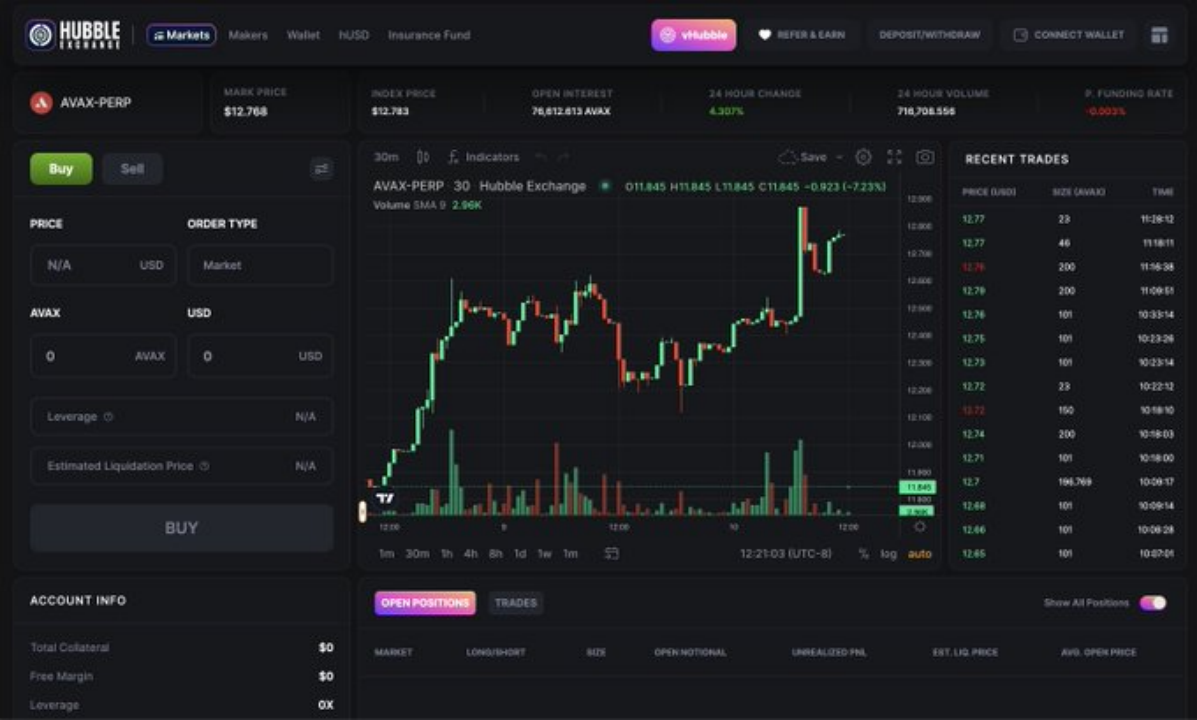
Task: Click the Open Interest 76,612.613 AVAX value
Action: 571,111
